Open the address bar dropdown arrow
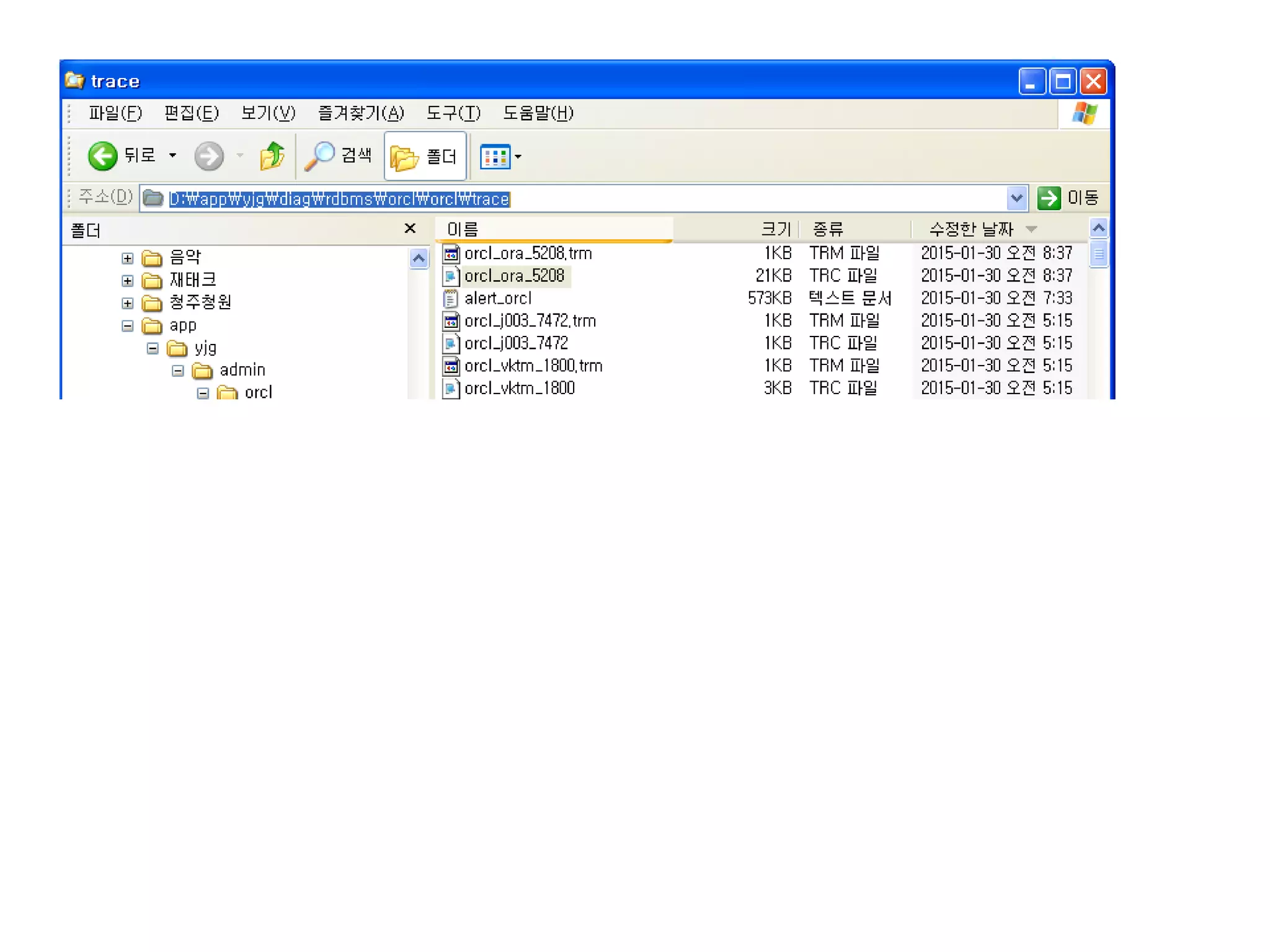Viewport: 1270px width, 952px height. tap(1016, 198)
